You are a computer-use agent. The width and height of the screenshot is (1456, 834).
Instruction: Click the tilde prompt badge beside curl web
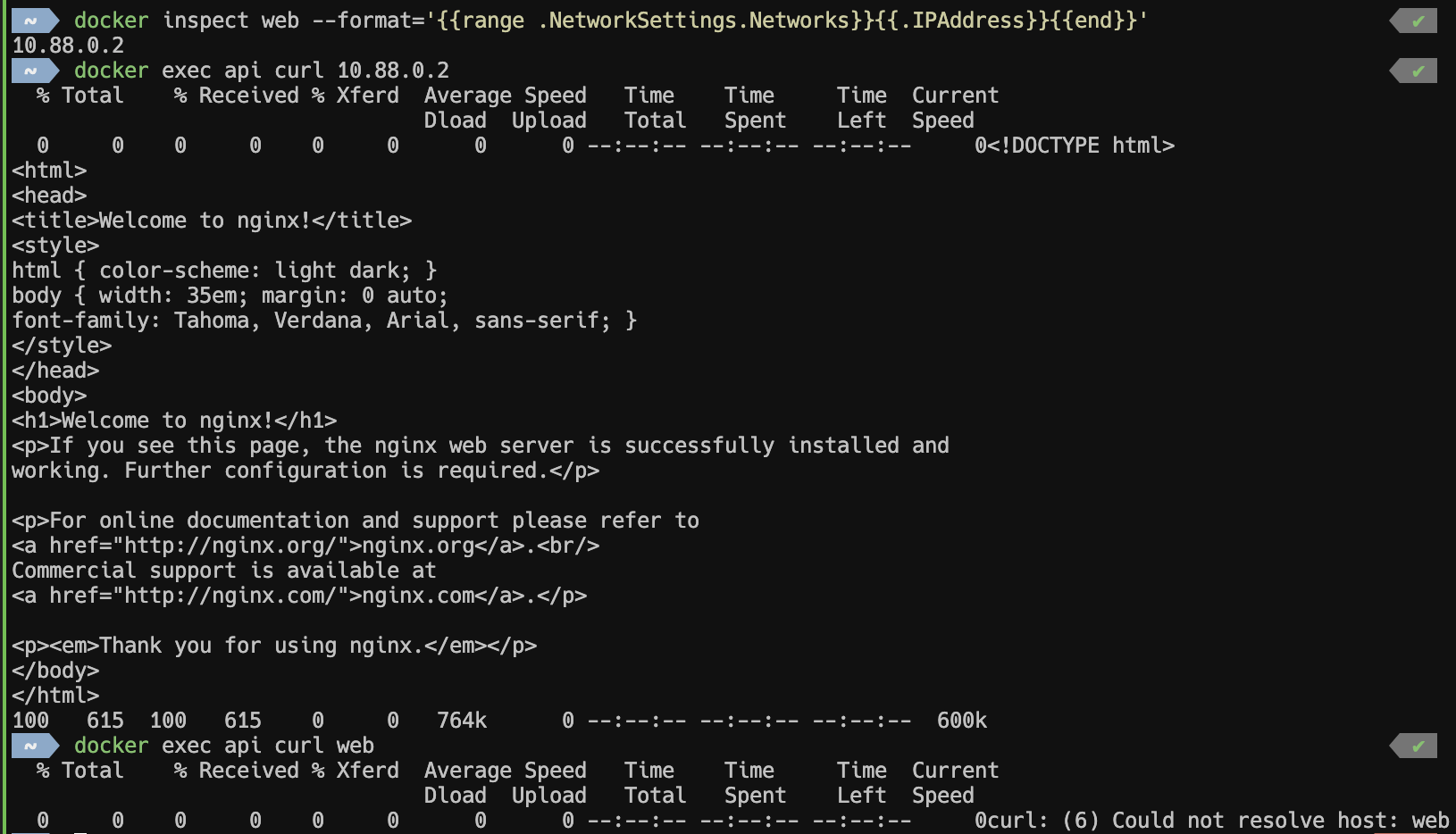[35, 745]
